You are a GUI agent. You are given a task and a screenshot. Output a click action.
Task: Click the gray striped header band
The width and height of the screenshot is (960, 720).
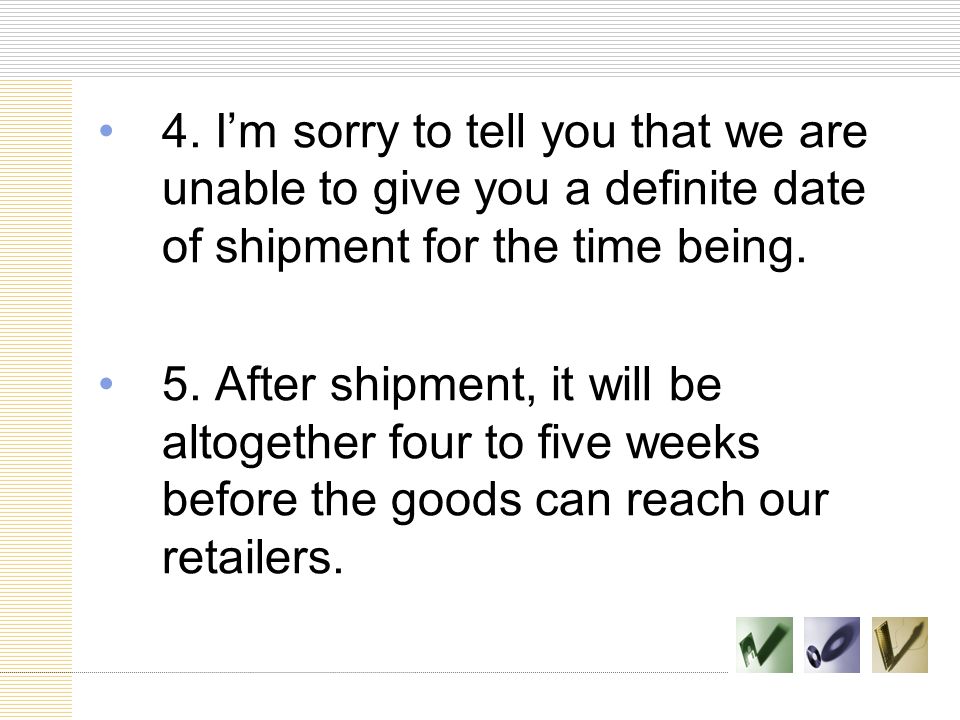point(480,38)
